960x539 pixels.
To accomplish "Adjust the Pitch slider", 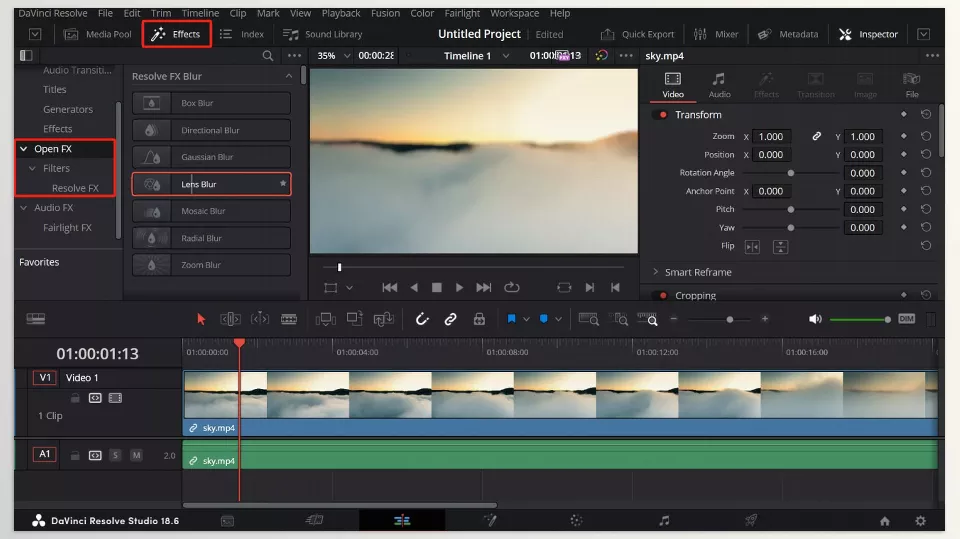I will [x=790, y=209].
